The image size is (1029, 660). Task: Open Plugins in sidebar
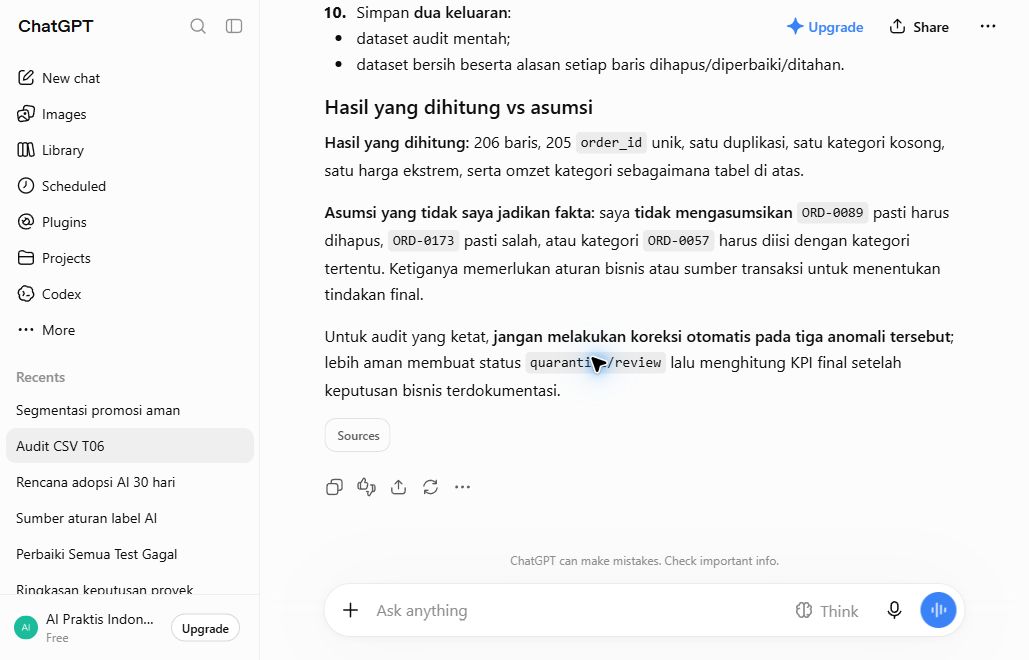coord(129,222)
